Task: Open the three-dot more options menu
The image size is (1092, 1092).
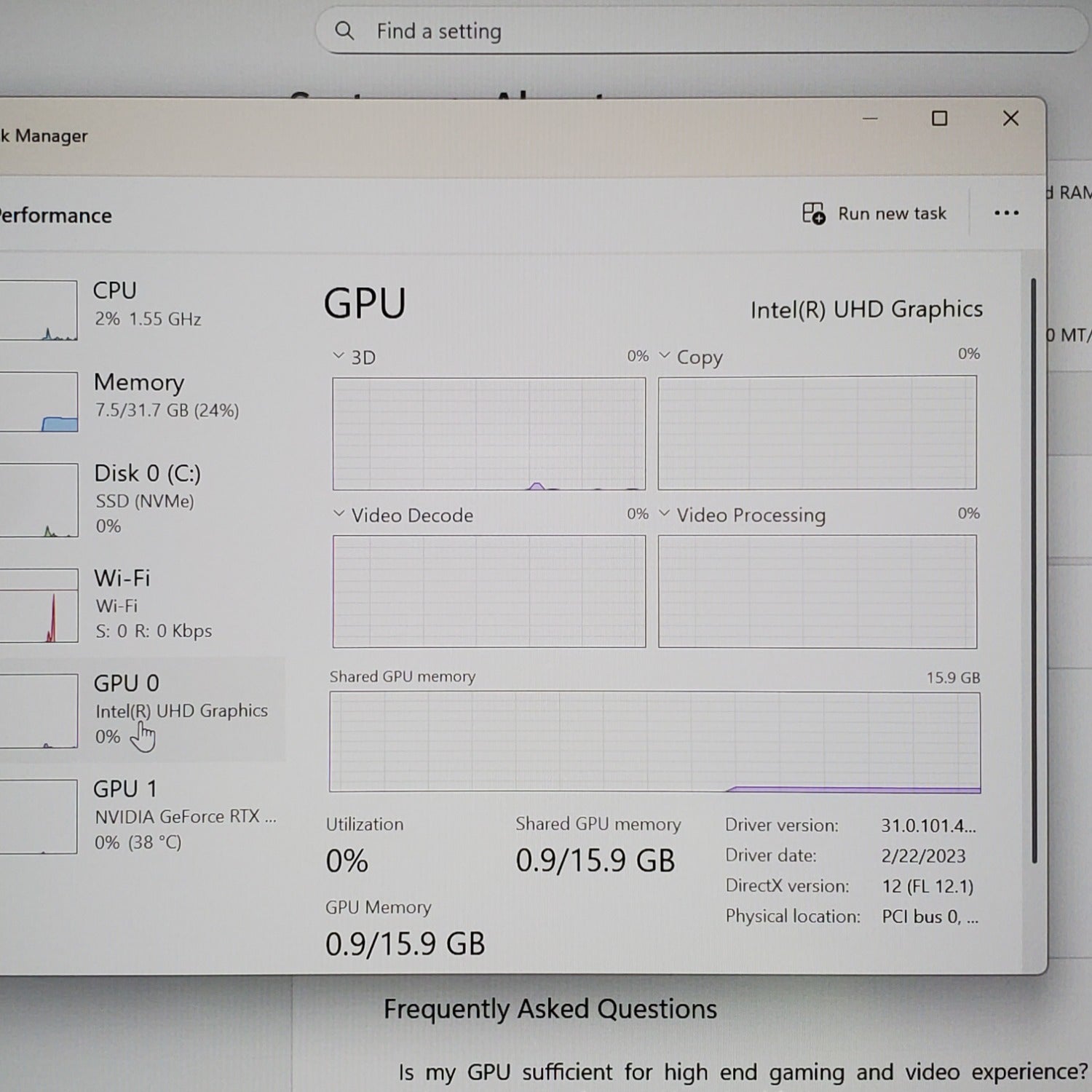Action: pyautogui.click(x=1006, y=213)
